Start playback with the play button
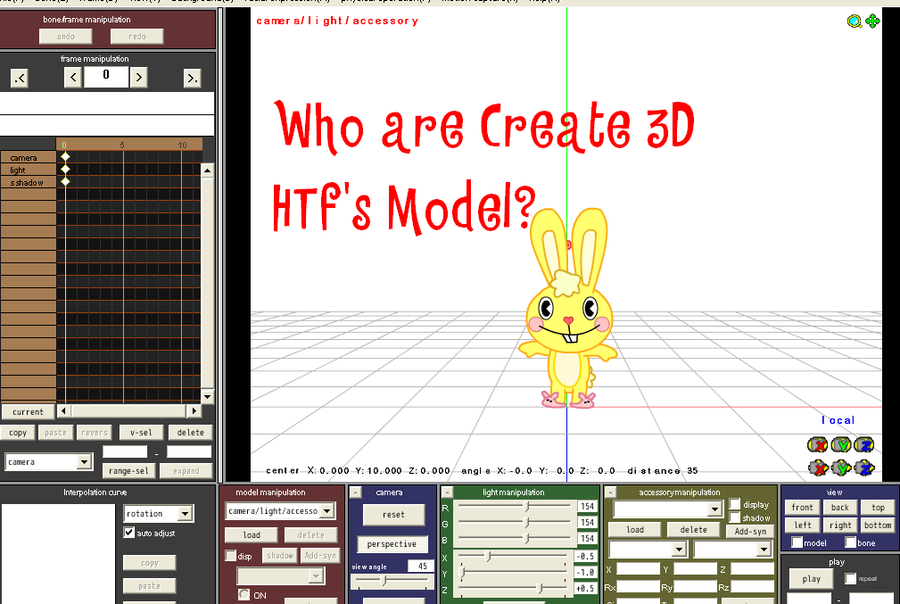 (811, 579)
